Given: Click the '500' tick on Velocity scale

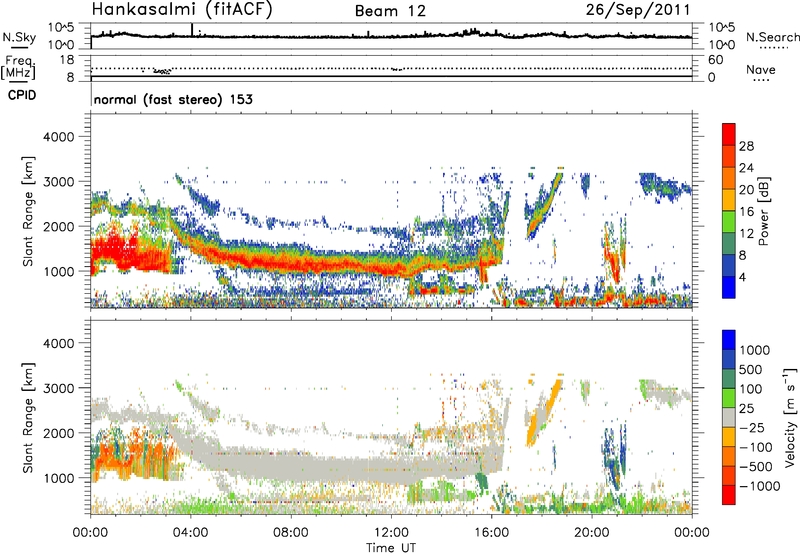Looking at the screenshot, I should pos(751,370).
